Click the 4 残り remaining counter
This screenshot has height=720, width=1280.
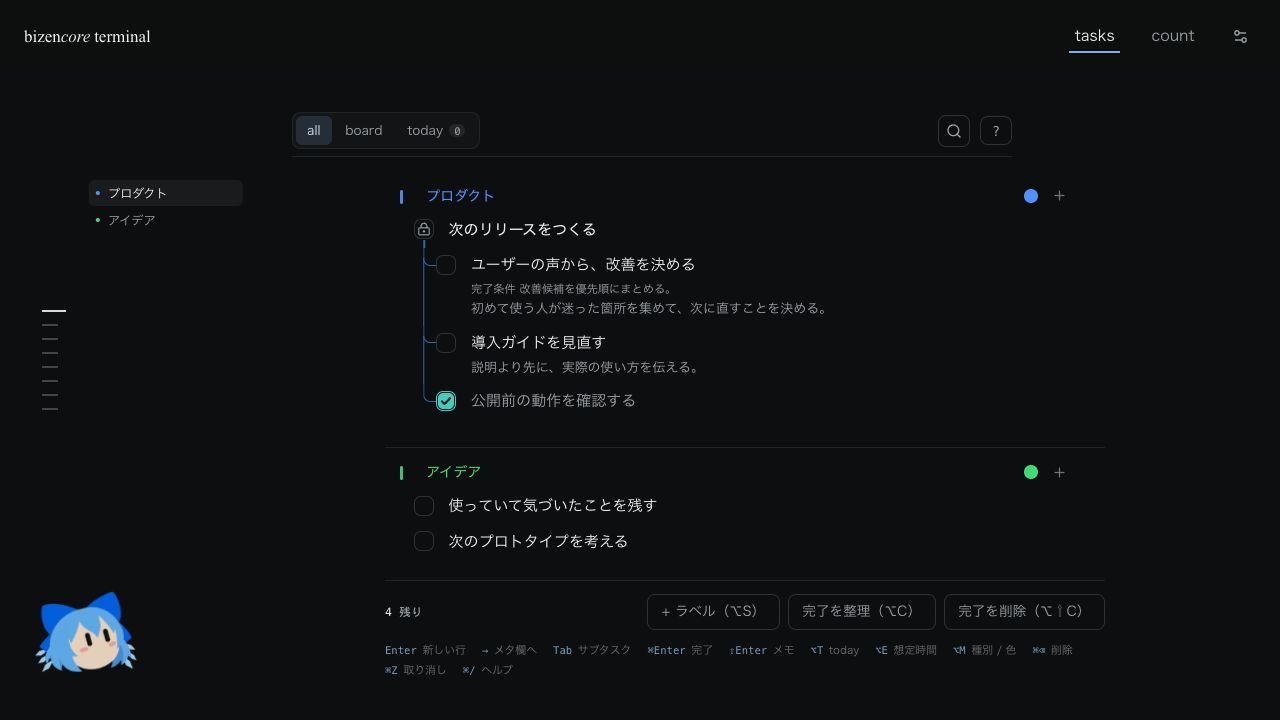click(403, 612)
